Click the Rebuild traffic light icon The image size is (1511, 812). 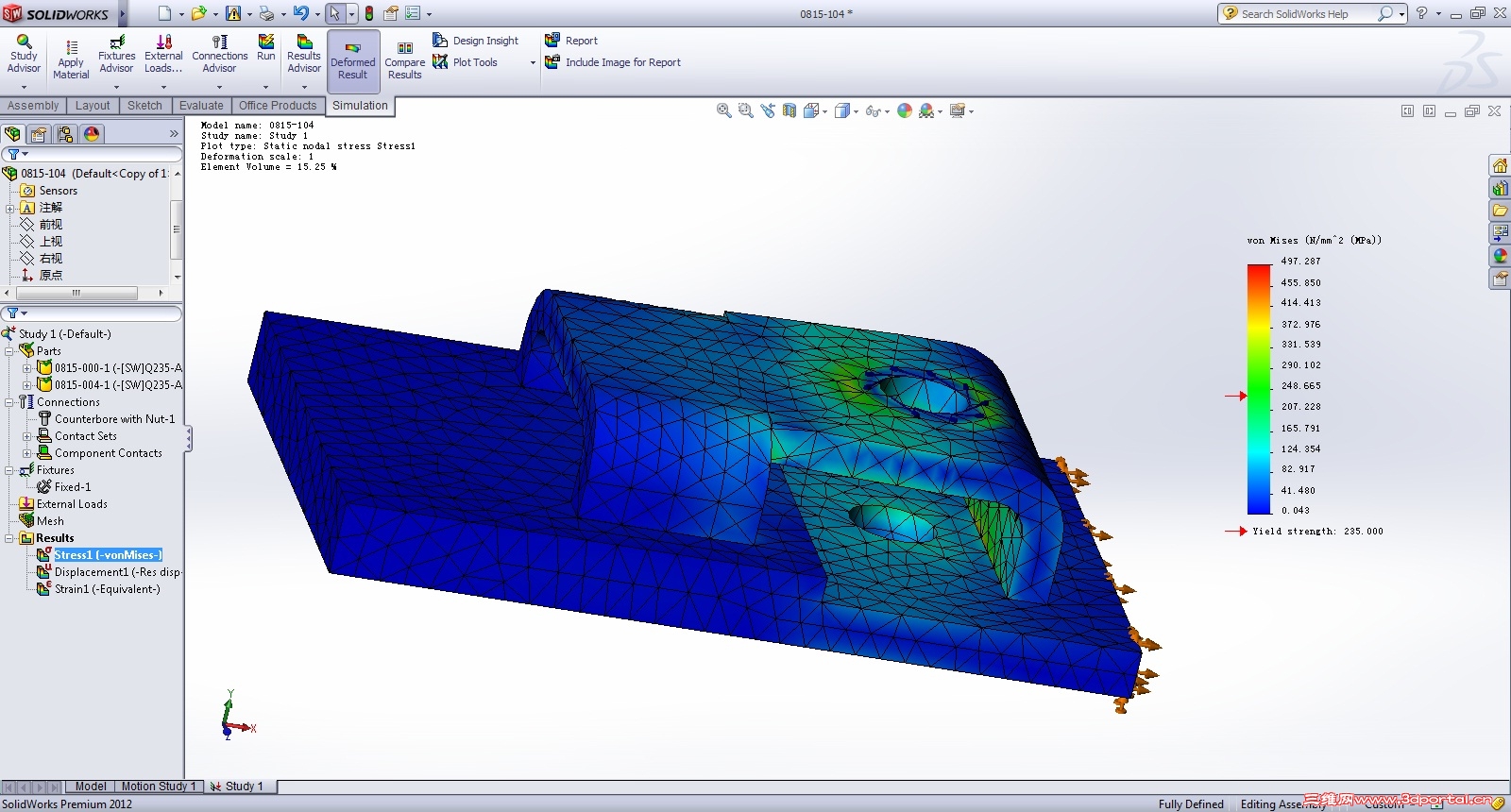click(x=369, y=13)
